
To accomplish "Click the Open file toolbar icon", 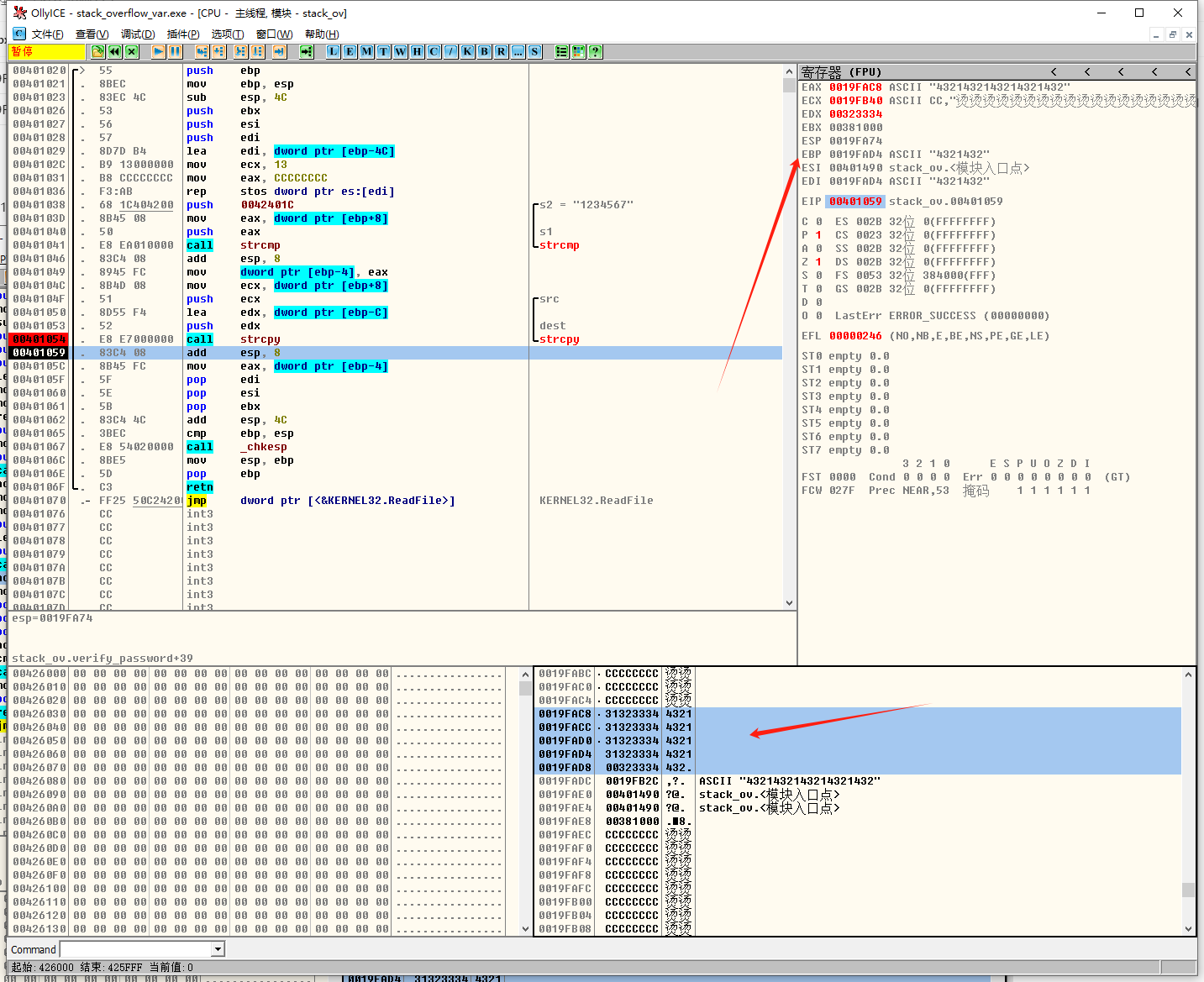I will point(98,52).
